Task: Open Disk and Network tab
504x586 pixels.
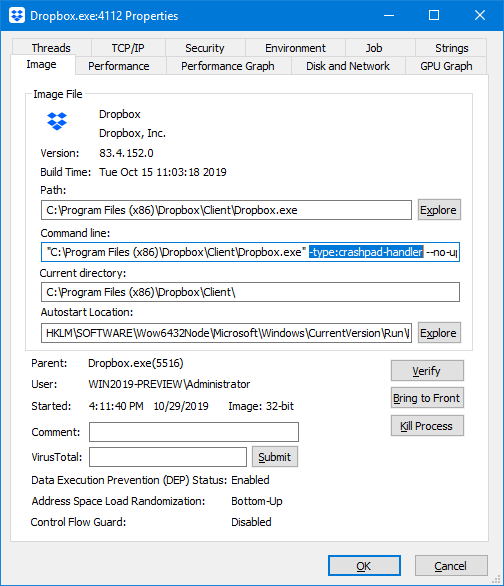Action: [348, 66]
